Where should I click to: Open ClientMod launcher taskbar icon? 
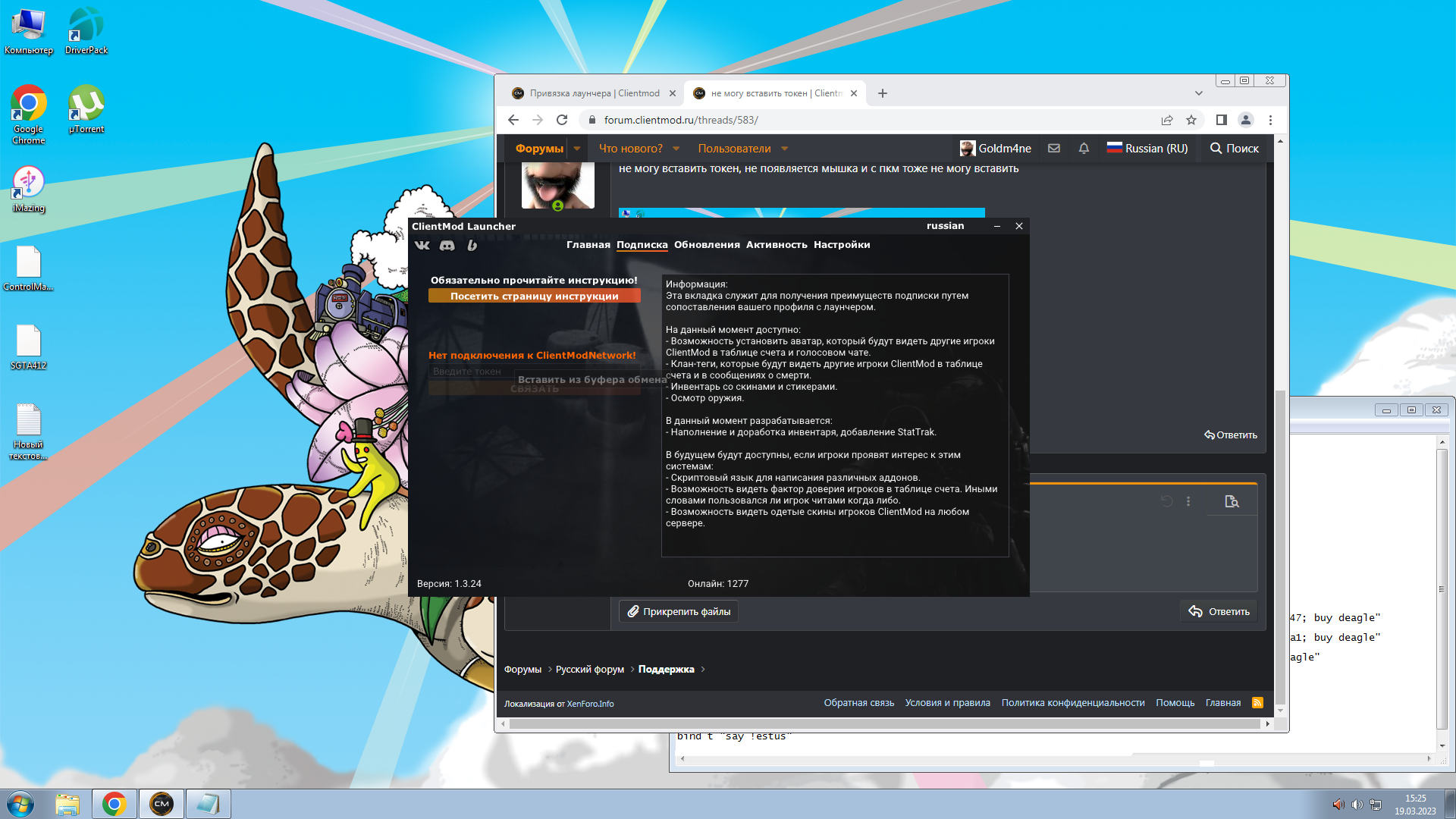161,804
